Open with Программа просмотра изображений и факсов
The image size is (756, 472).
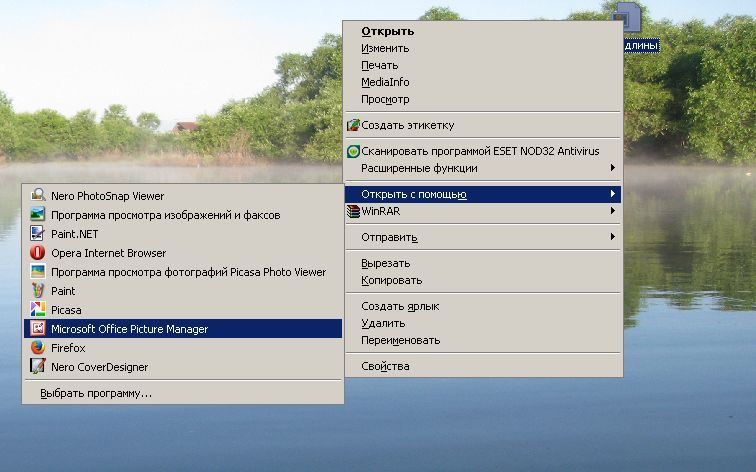pos(183,215)
